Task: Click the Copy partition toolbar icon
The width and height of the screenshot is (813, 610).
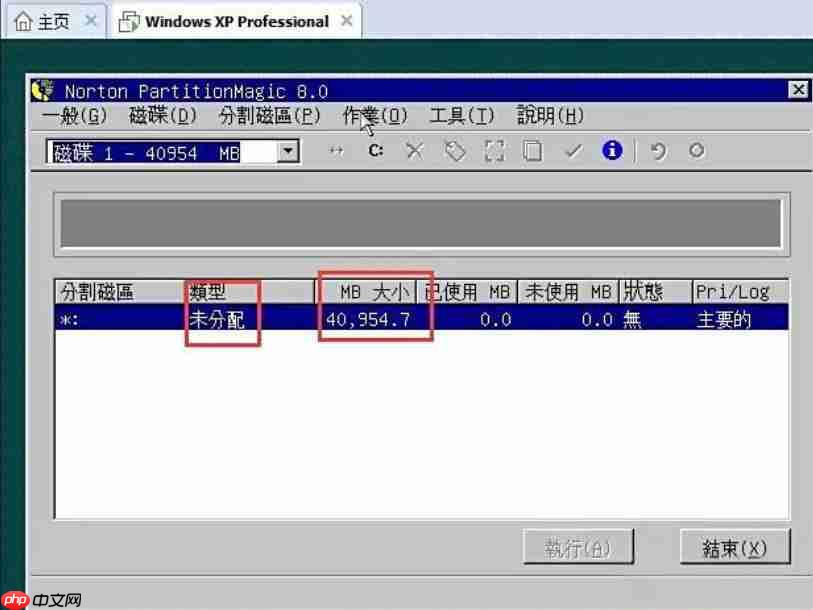Action: (532, 150)
